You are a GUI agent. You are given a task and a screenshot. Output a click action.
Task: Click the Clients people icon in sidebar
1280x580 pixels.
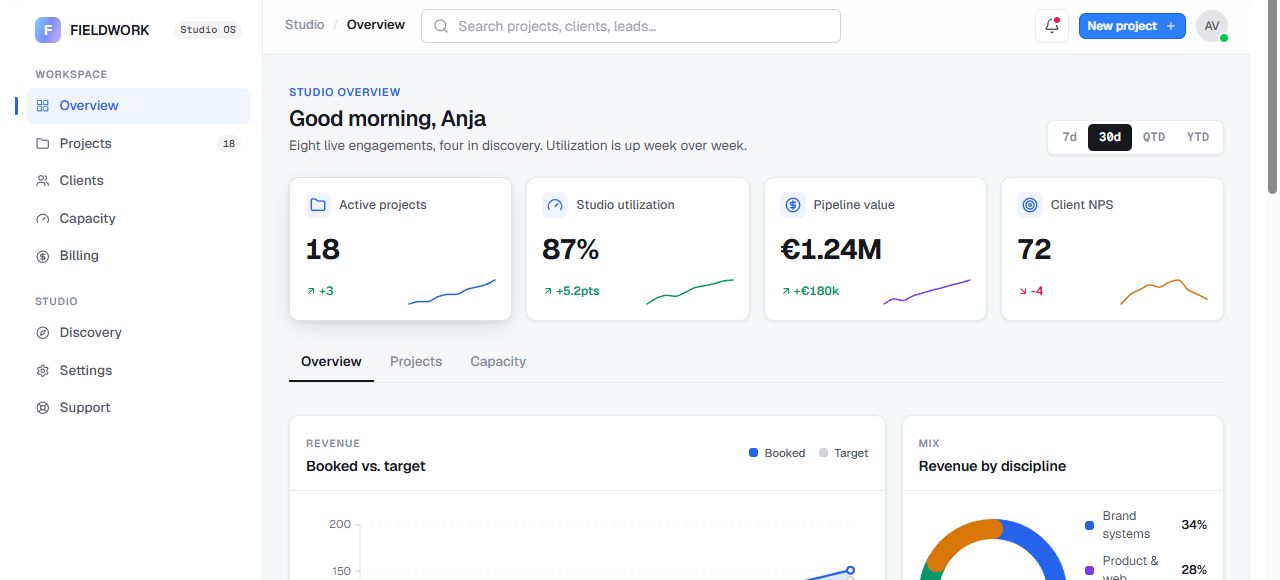tap(42, 181)
